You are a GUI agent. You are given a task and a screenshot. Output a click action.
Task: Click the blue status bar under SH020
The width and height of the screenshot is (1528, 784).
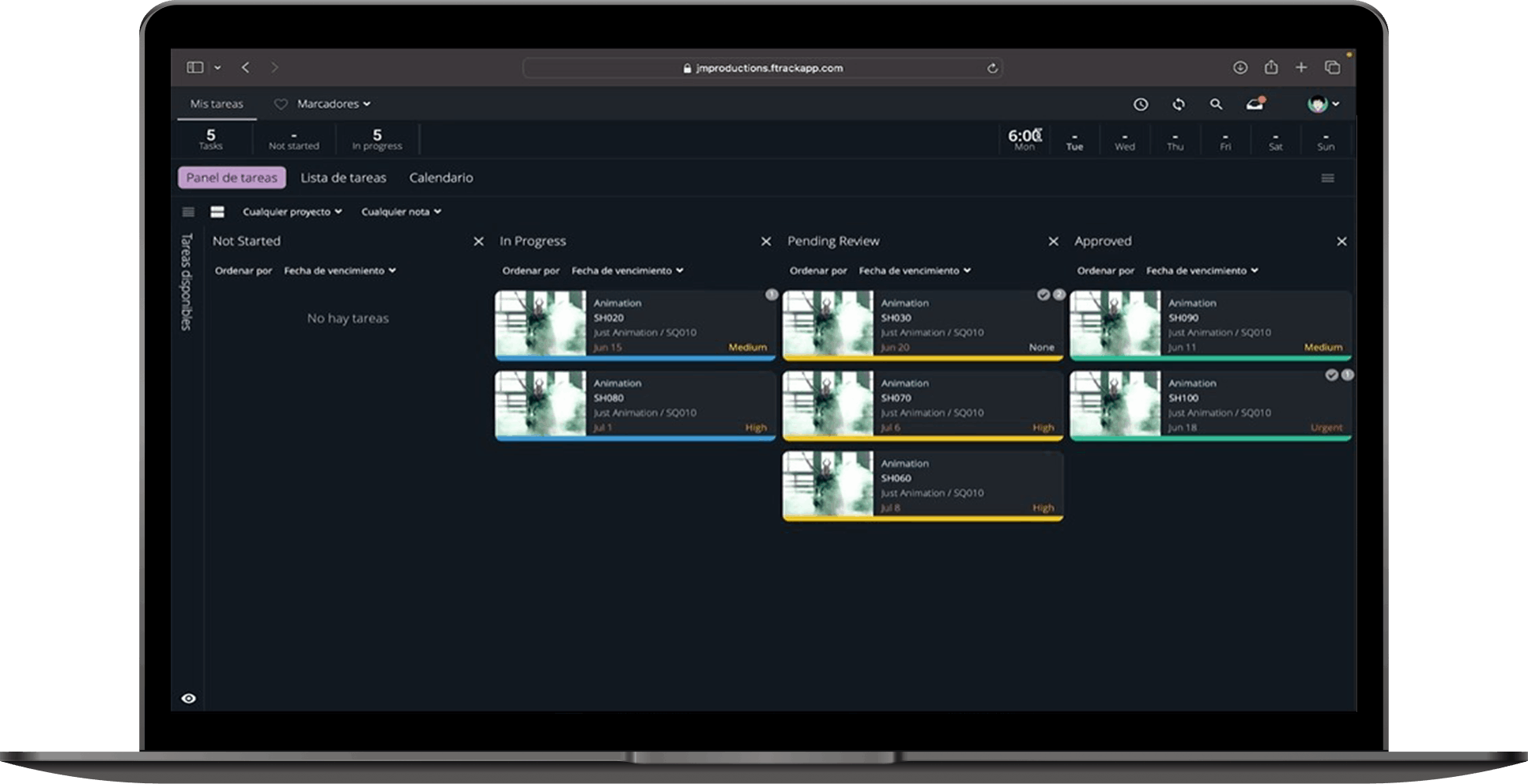point(635,358)
